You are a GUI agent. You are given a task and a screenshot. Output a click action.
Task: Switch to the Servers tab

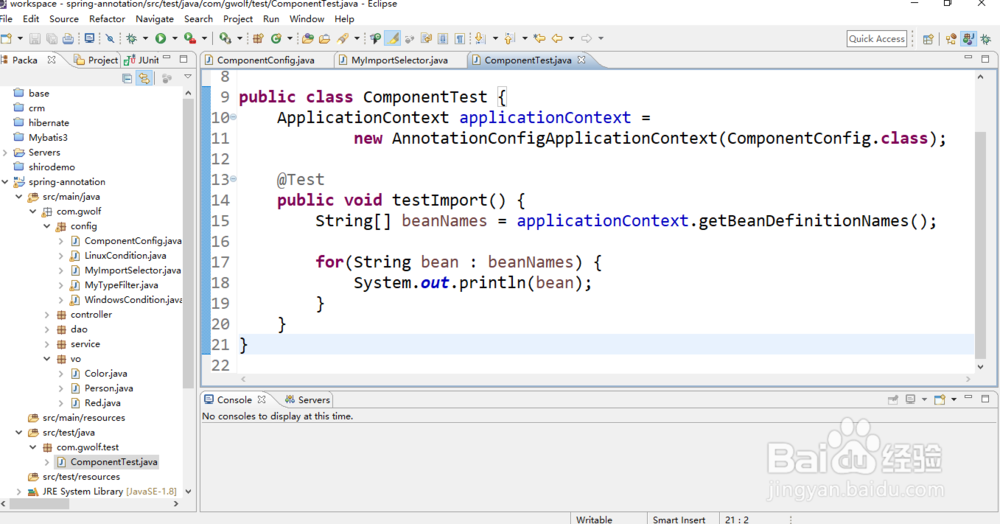pos(307,400)
